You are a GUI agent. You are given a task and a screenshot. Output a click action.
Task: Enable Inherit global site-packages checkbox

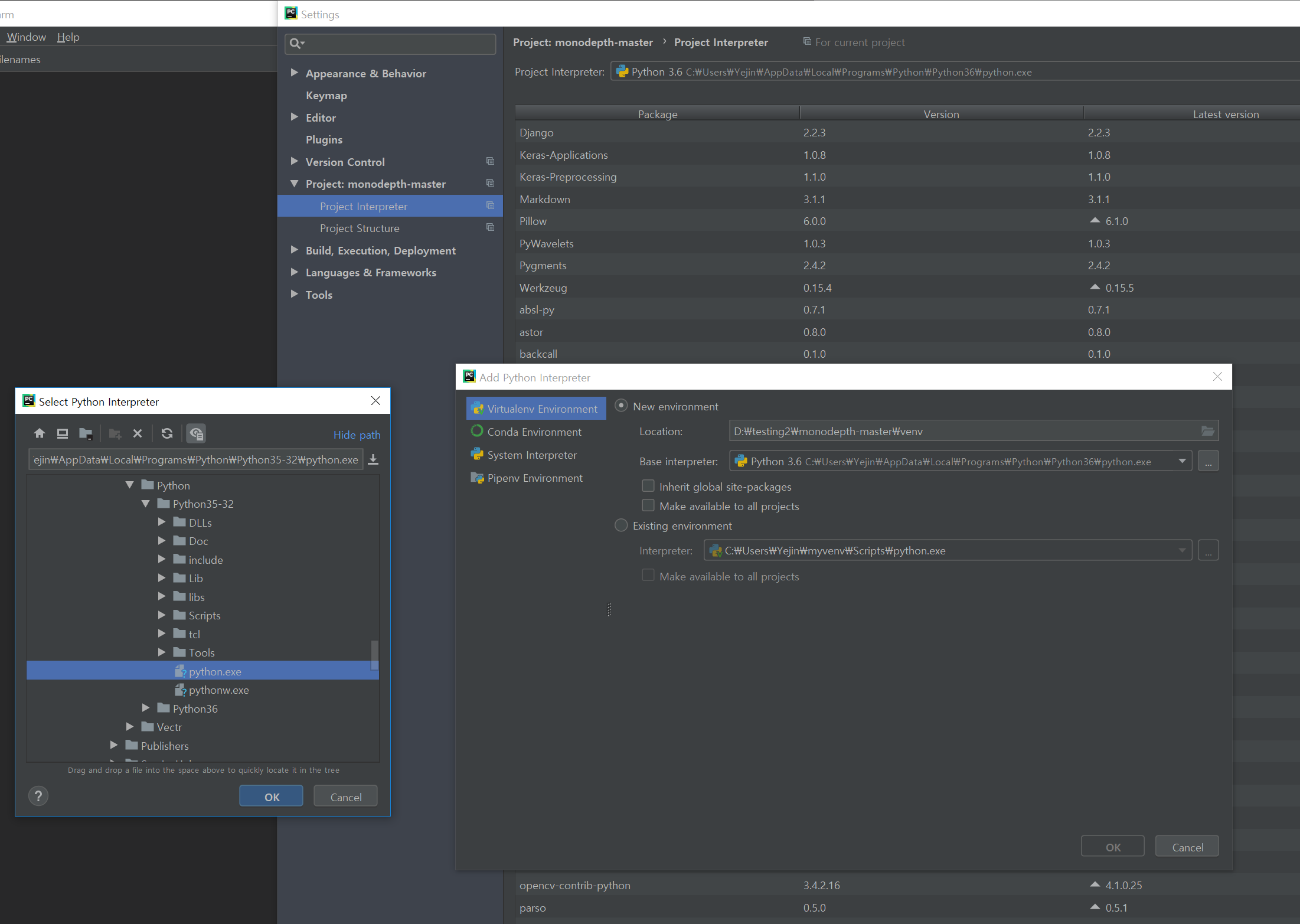[x=648, y=487]
